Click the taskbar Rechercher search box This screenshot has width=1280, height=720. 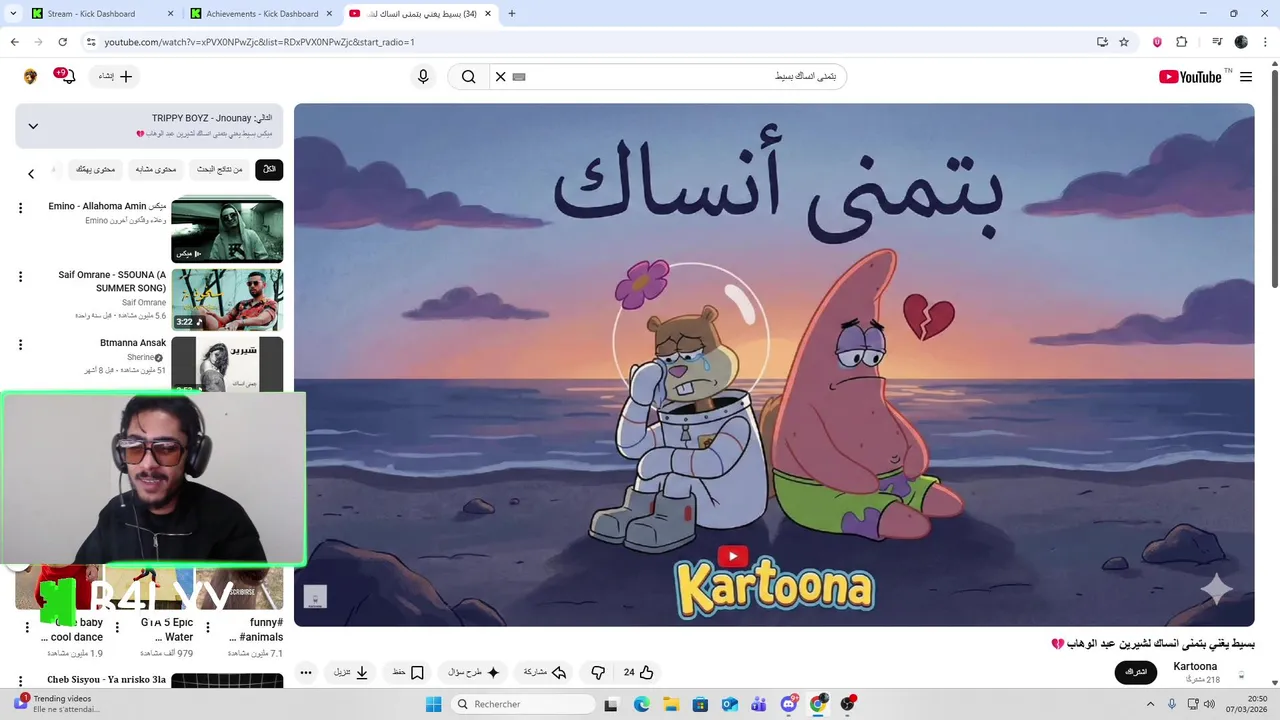point(523,704)
